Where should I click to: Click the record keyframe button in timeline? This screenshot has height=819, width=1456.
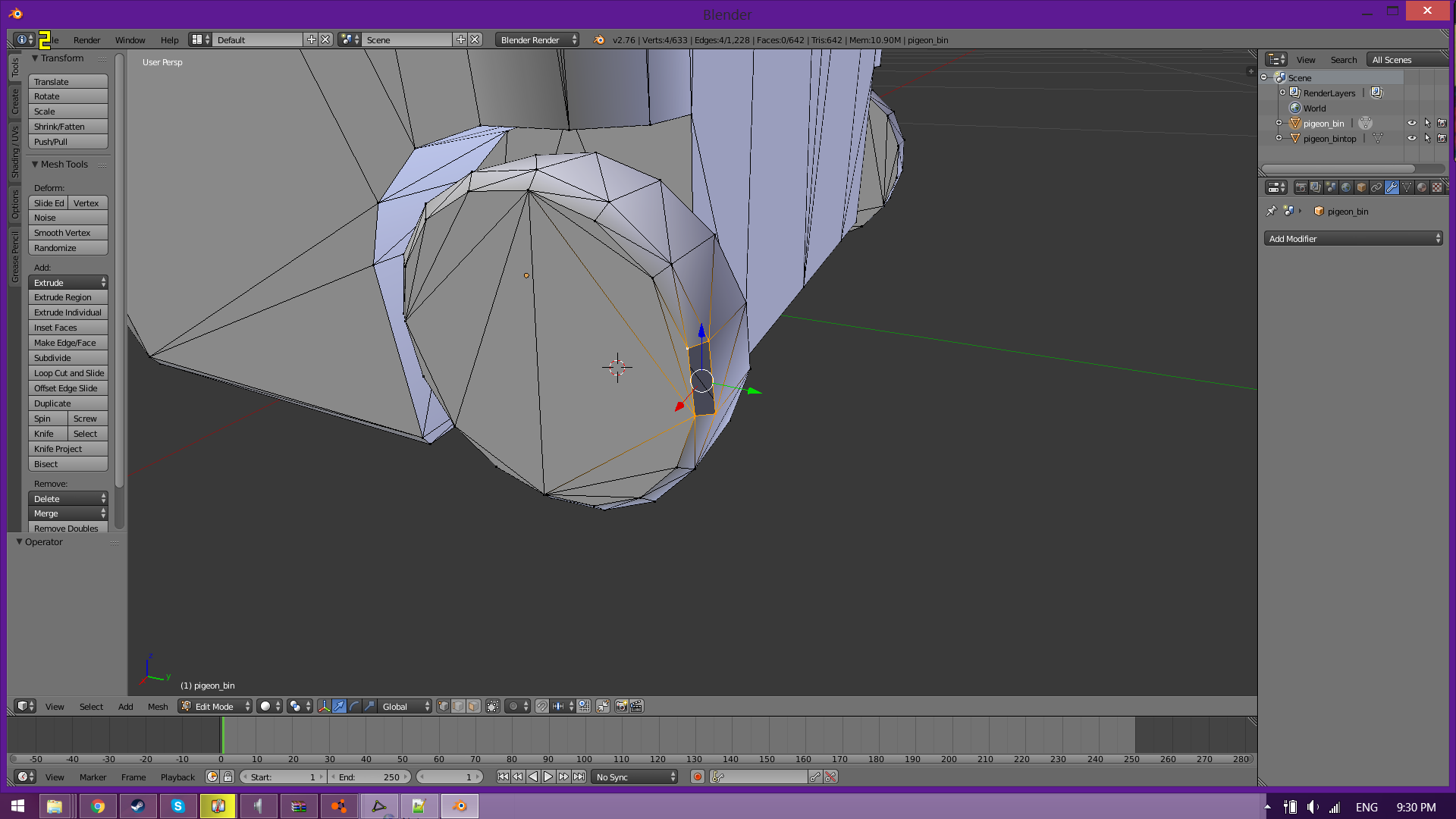click(698, 777)
